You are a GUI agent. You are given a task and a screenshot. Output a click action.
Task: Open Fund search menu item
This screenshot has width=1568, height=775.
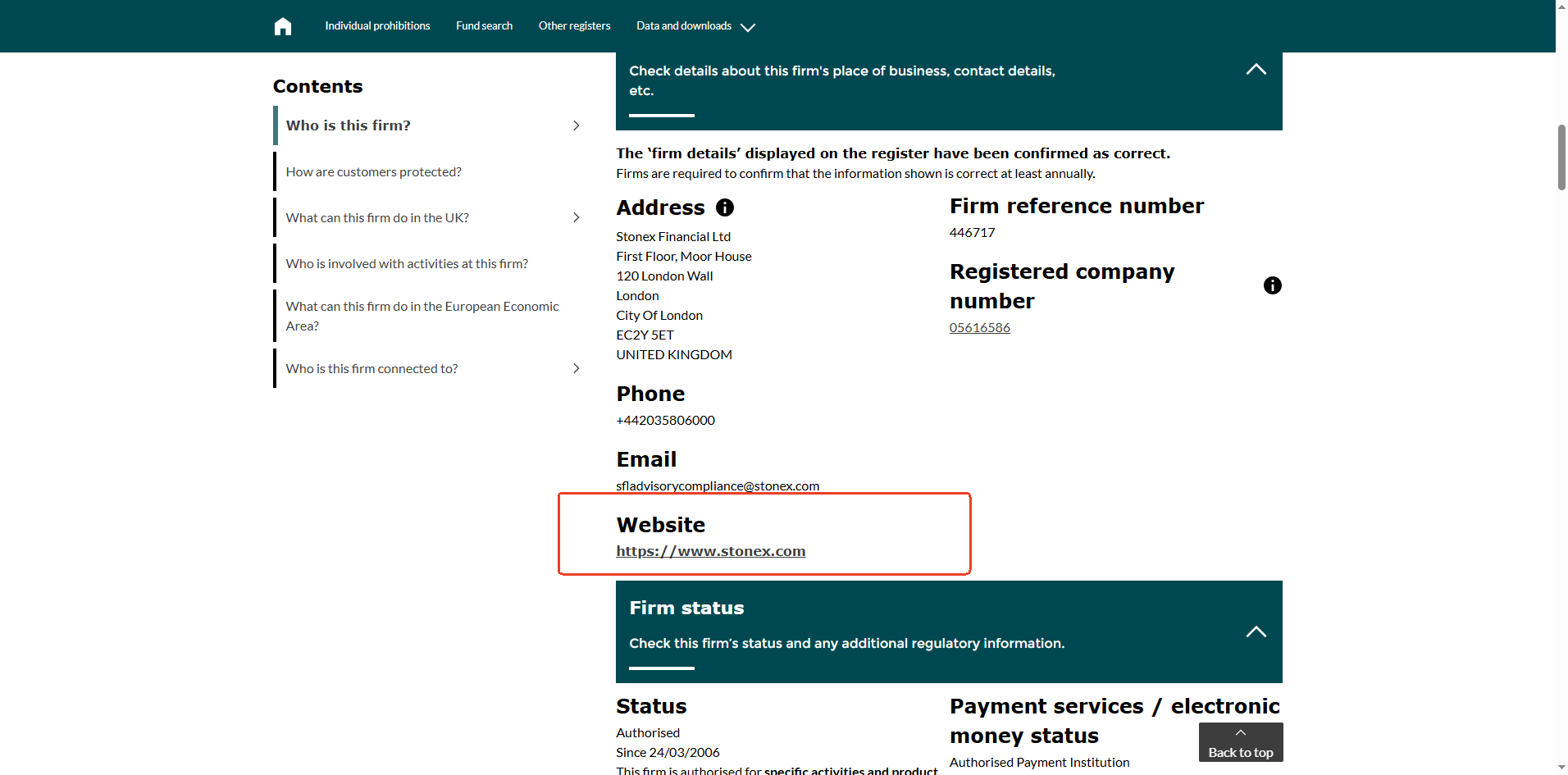coord(485,26)
